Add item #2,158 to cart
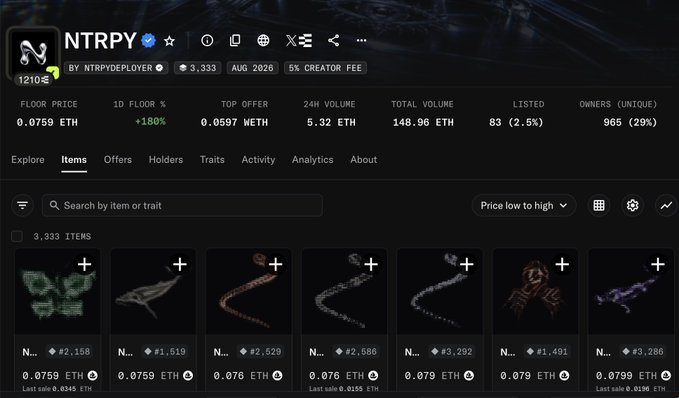 84,264
